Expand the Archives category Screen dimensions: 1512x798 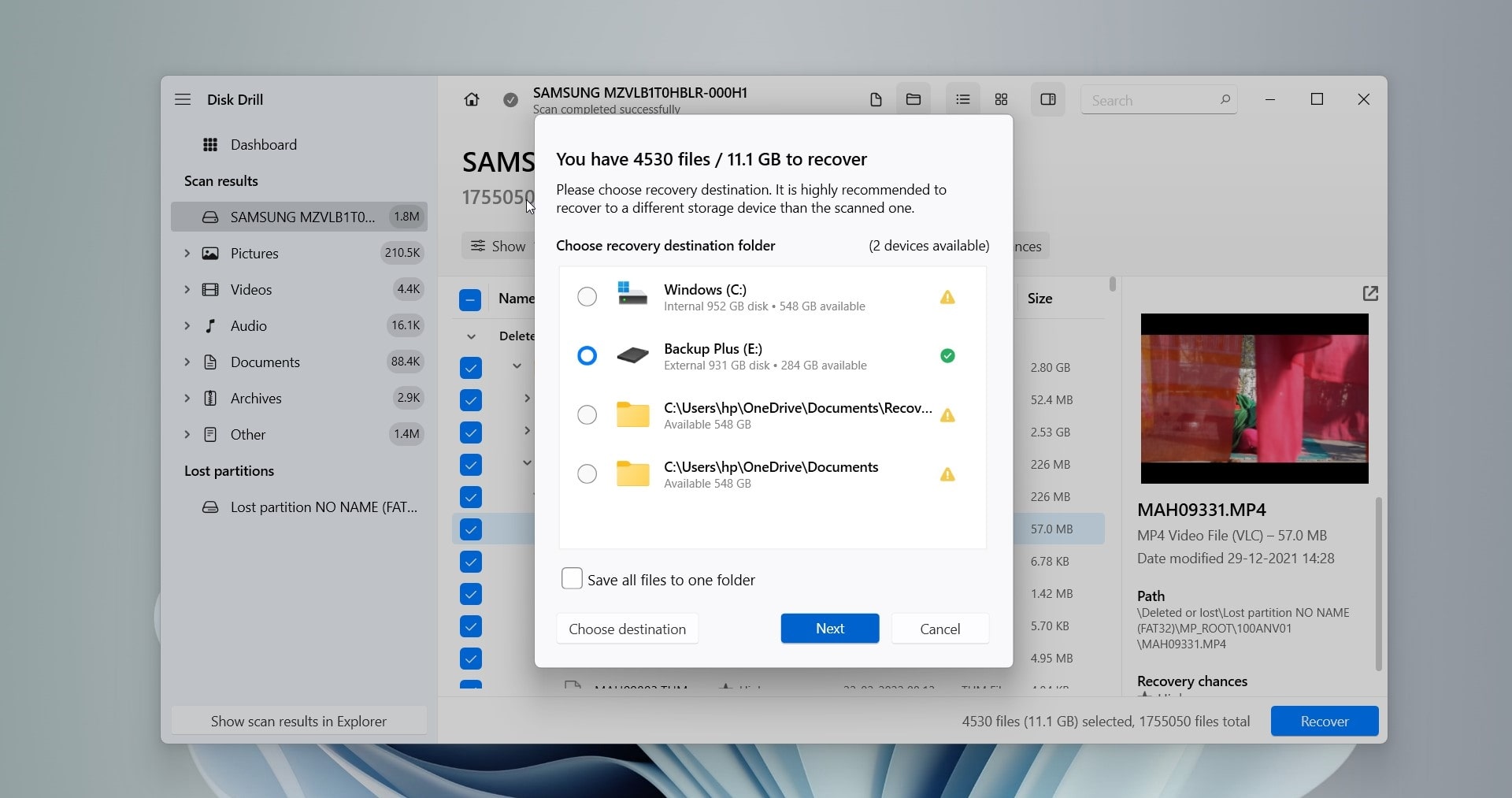click(x=187, y=399)
